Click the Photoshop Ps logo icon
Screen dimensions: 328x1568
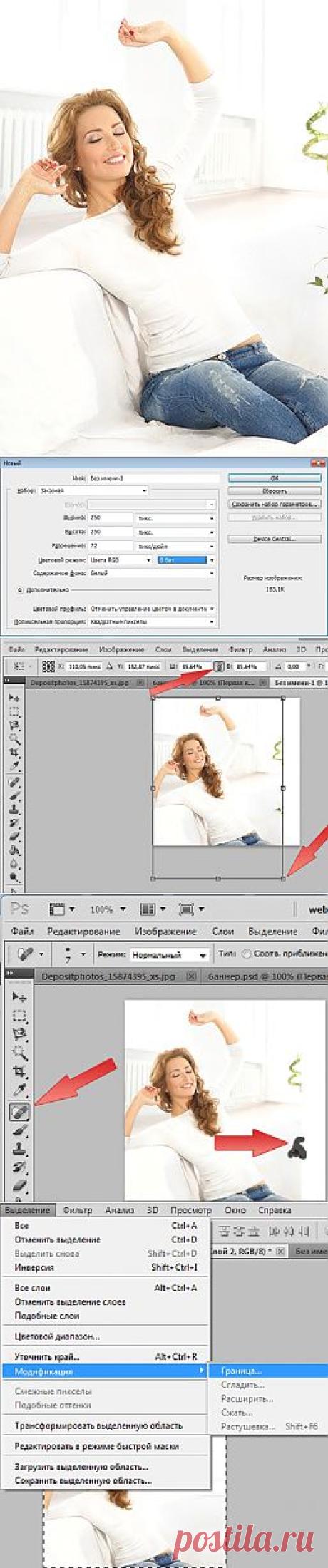click(x=20, y=909)
